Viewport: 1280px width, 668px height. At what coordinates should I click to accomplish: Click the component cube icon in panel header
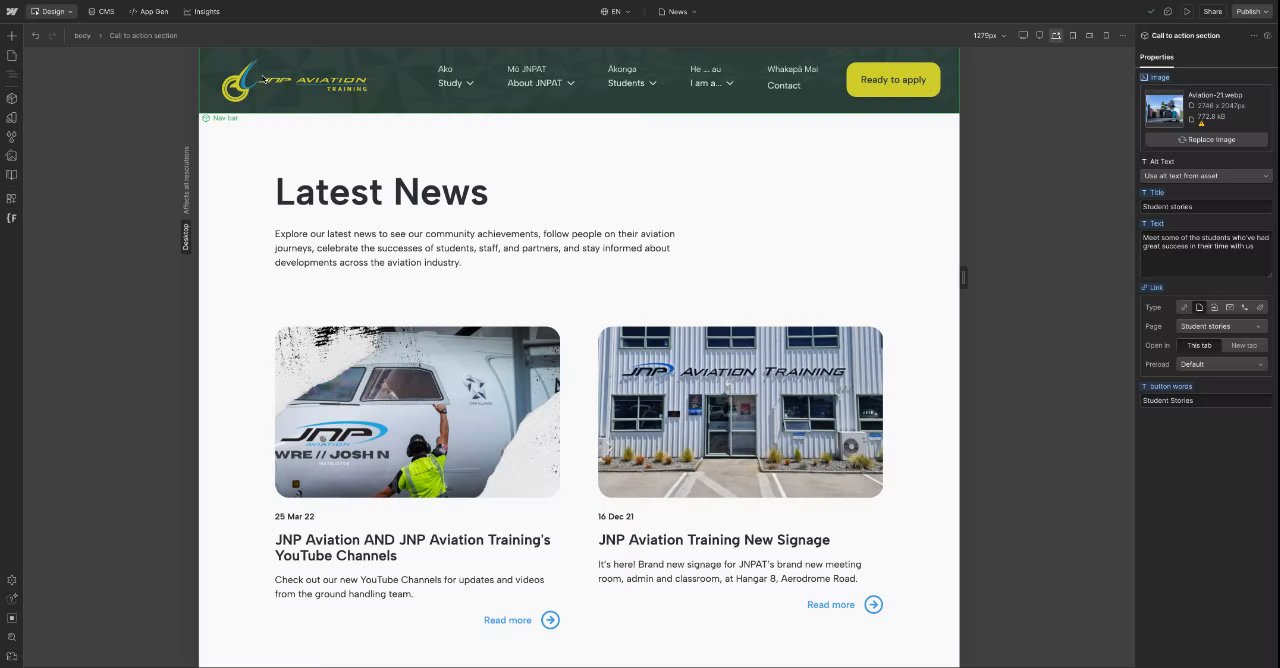pos(1267,36)
